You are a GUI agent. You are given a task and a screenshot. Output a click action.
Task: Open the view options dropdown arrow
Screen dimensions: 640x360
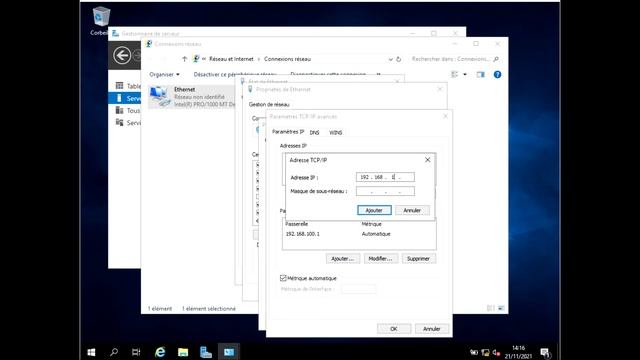pyautogui.click(x=465, y=74)
